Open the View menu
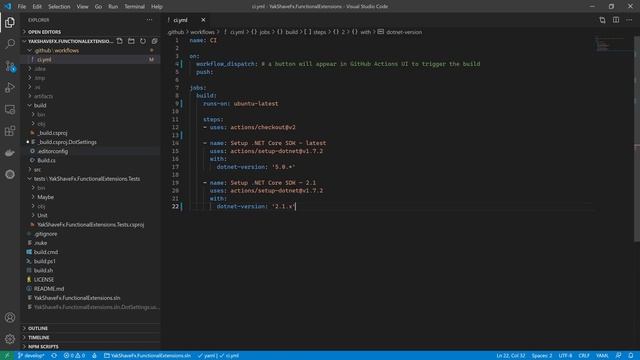 pos(82,7)
